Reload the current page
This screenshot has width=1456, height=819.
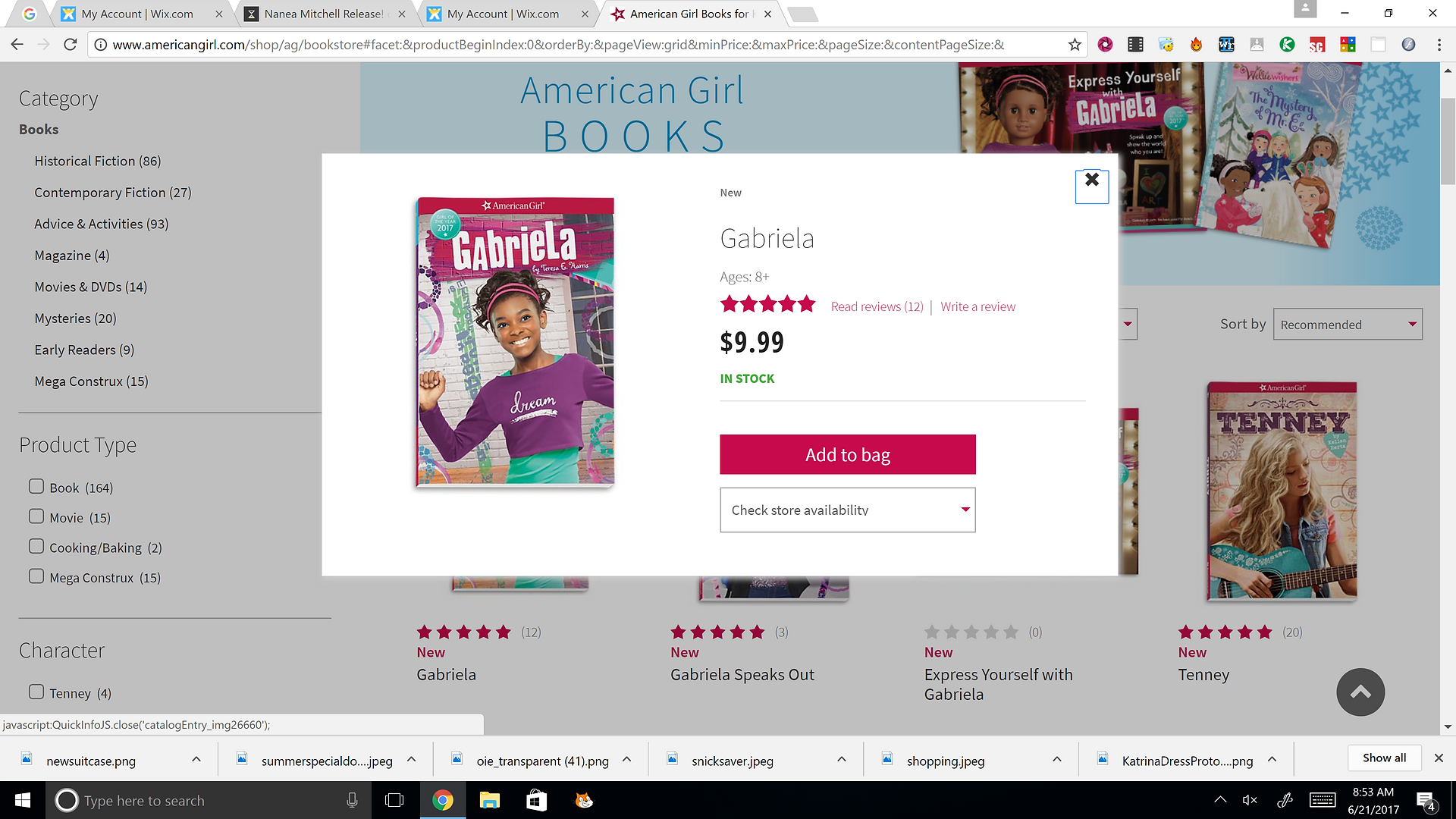click(71, 45)
